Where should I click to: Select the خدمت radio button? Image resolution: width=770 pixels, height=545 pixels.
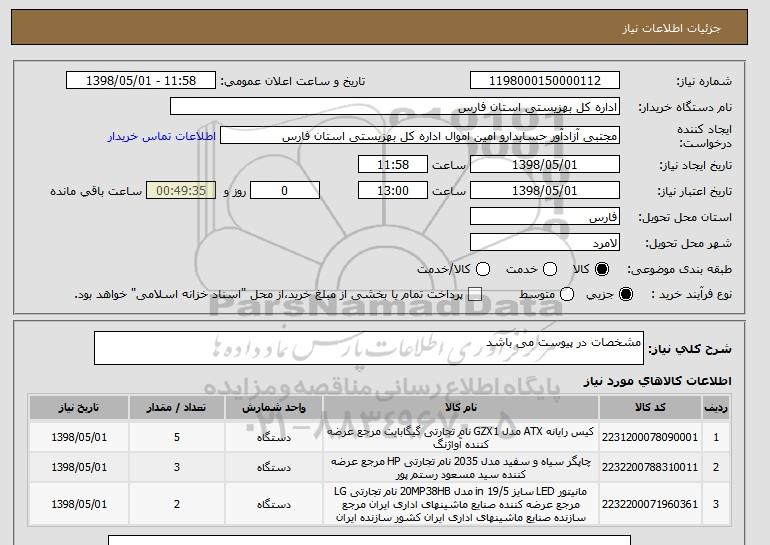coord(550,269)
